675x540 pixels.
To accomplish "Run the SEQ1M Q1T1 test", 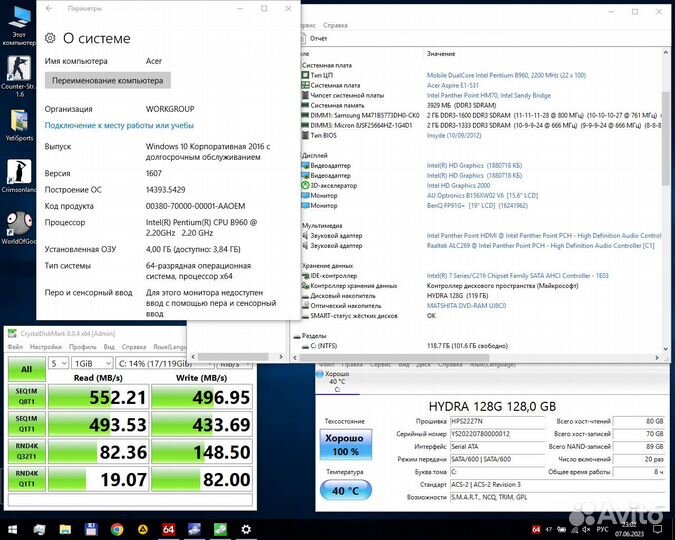I will [x=27, y=424].
